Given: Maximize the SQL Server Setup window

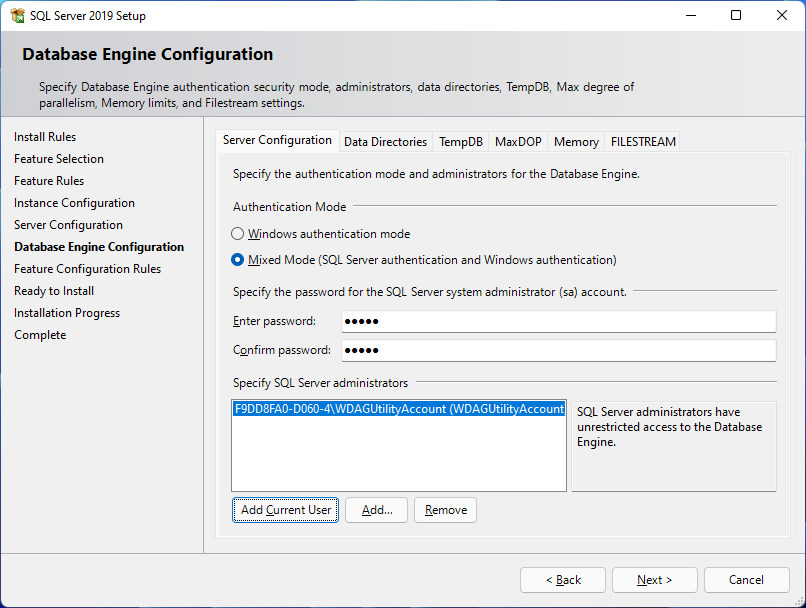Looking at the screenshot, I should [x=736, y=15].
